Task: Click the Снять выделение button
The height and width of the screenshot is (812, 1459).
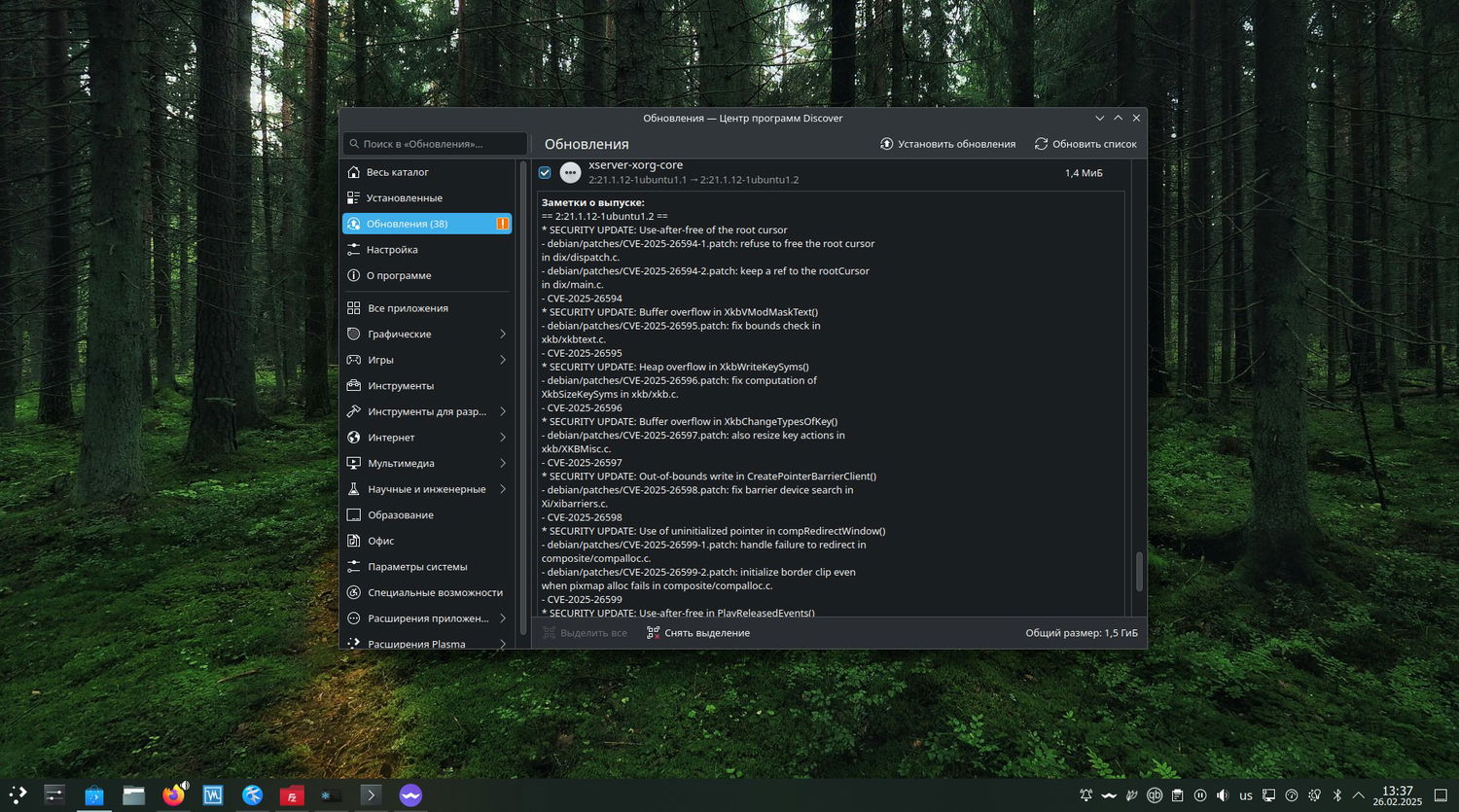Action: pyautogui.click(x=698, y=633)
